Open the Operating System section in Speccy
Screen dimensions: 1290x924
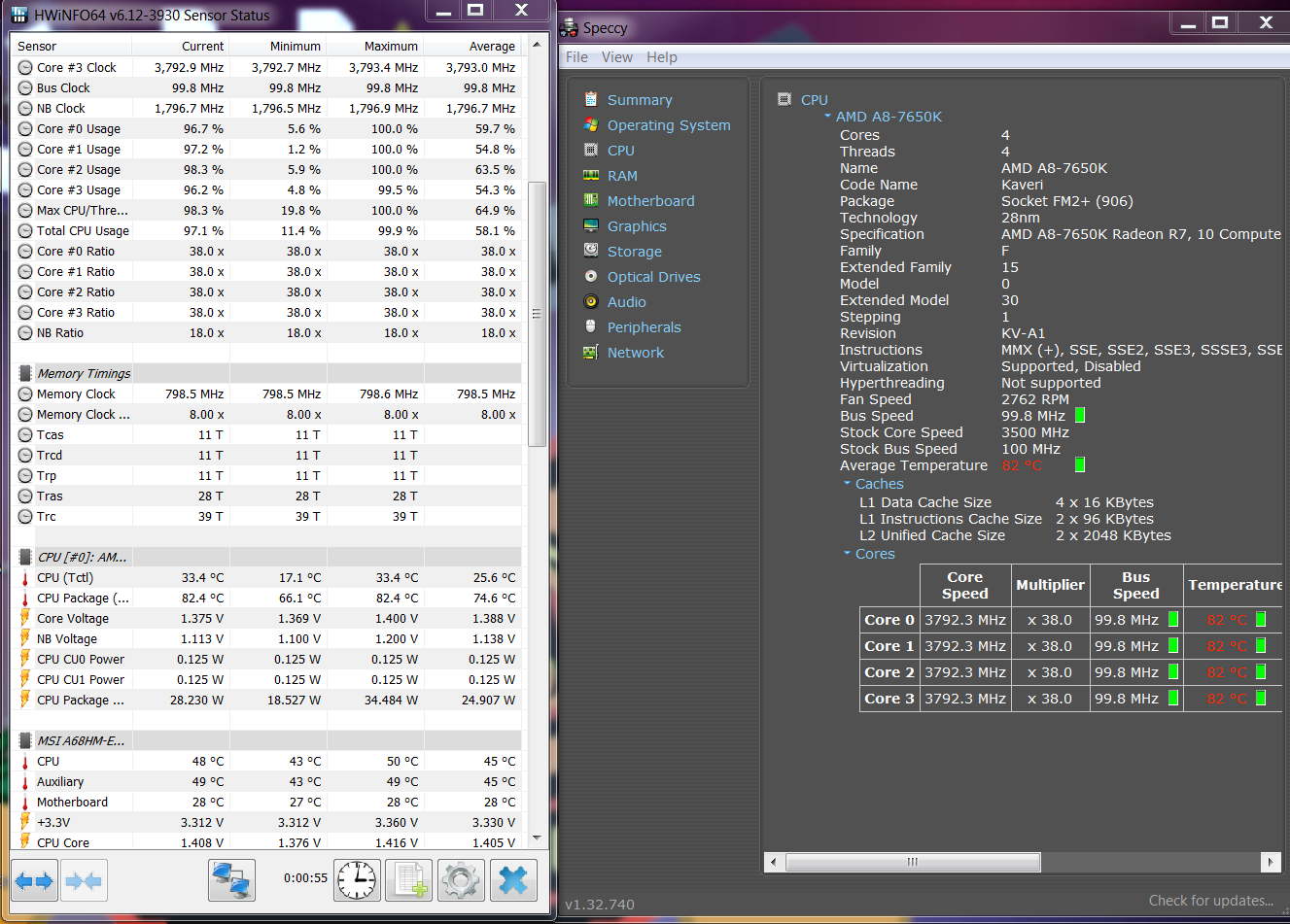pyautogui.click(x=668, y=125)
